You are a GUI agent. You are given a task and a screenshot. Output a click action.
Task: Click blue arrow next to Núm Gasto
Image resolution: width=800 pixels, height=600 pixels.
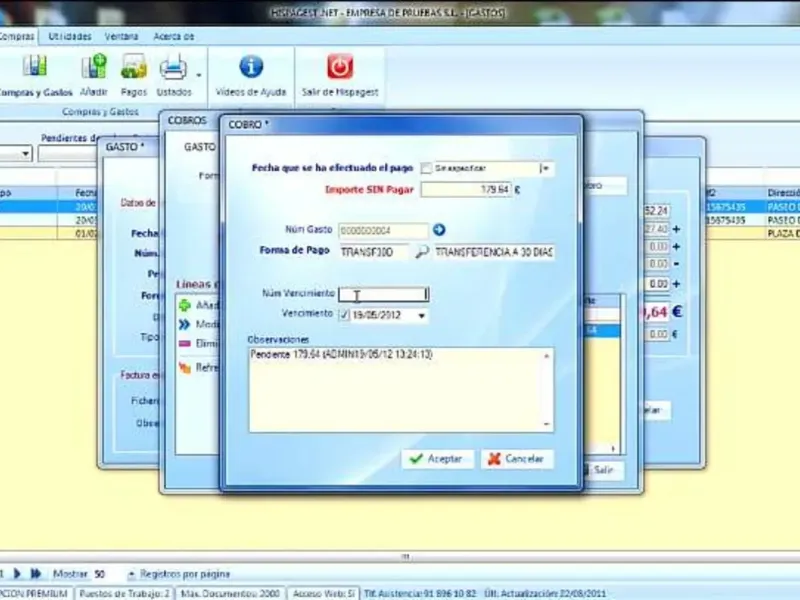pyautogui.click(x=439, y=230)
